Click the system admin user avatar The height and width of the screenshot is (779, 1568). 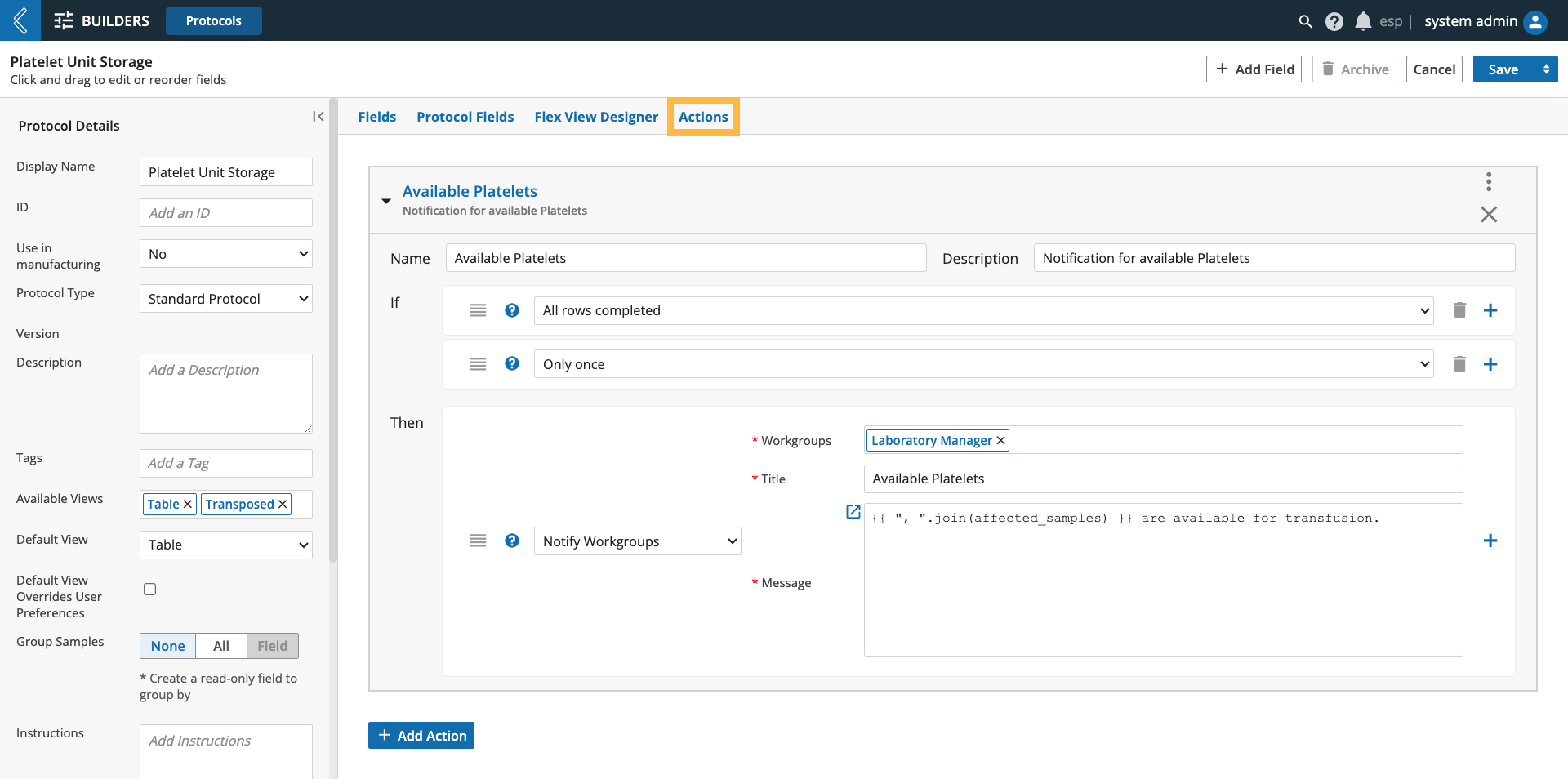click(x=1535, y=21)
